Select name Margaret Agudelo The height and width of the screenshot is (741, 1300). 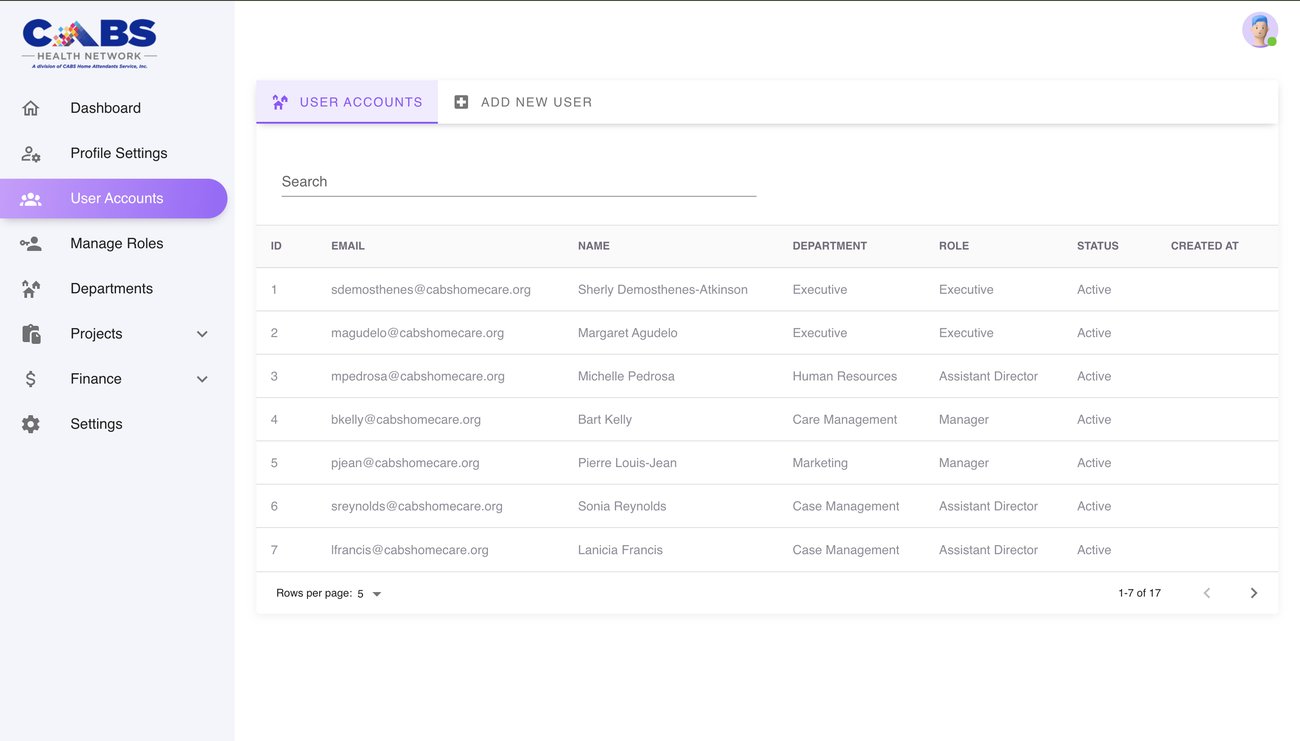pyautogui.click(x=628, y=333)
